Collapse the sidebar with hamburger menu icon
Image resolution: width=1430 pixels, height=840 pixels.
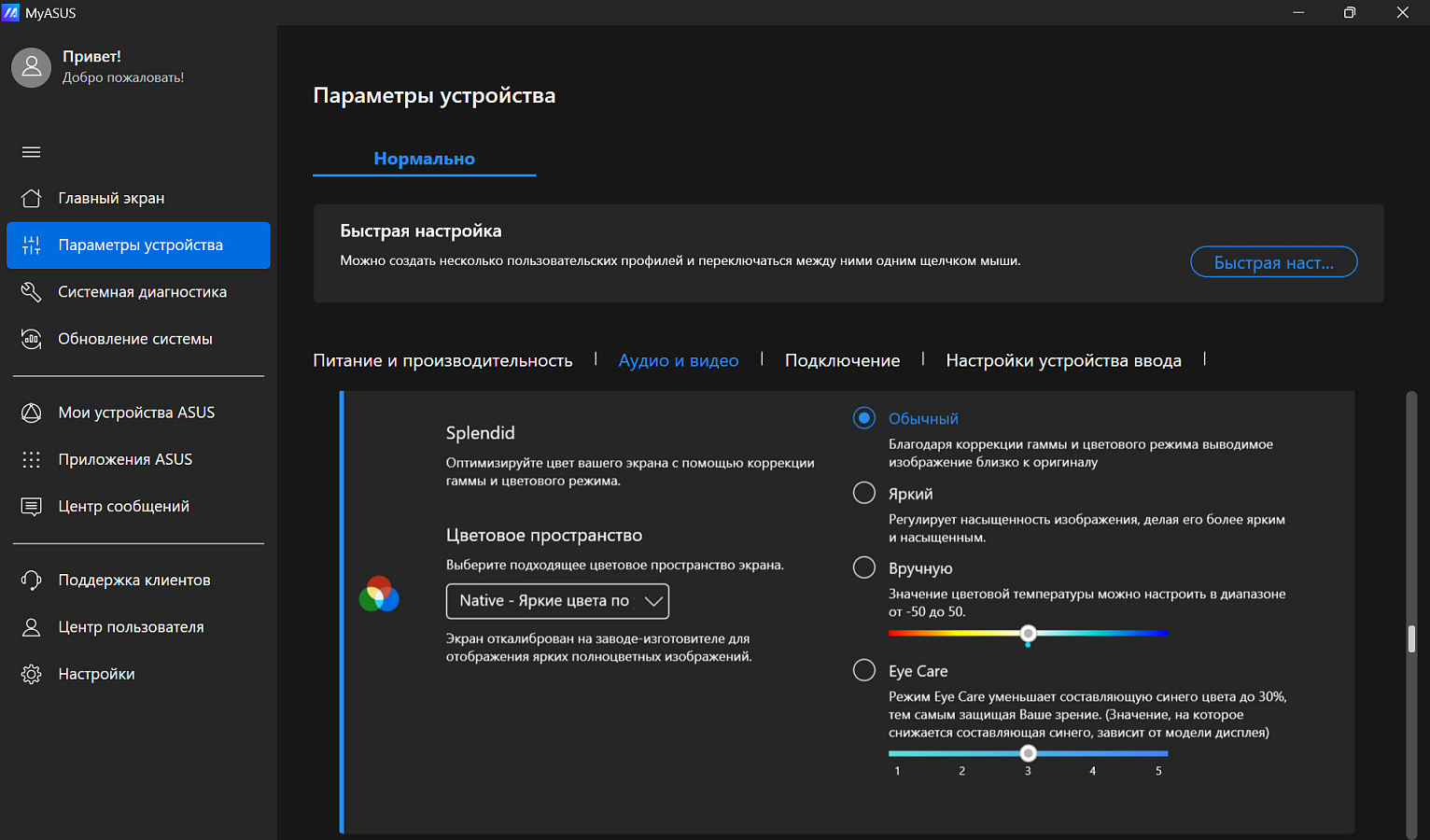tap(31, 151)
